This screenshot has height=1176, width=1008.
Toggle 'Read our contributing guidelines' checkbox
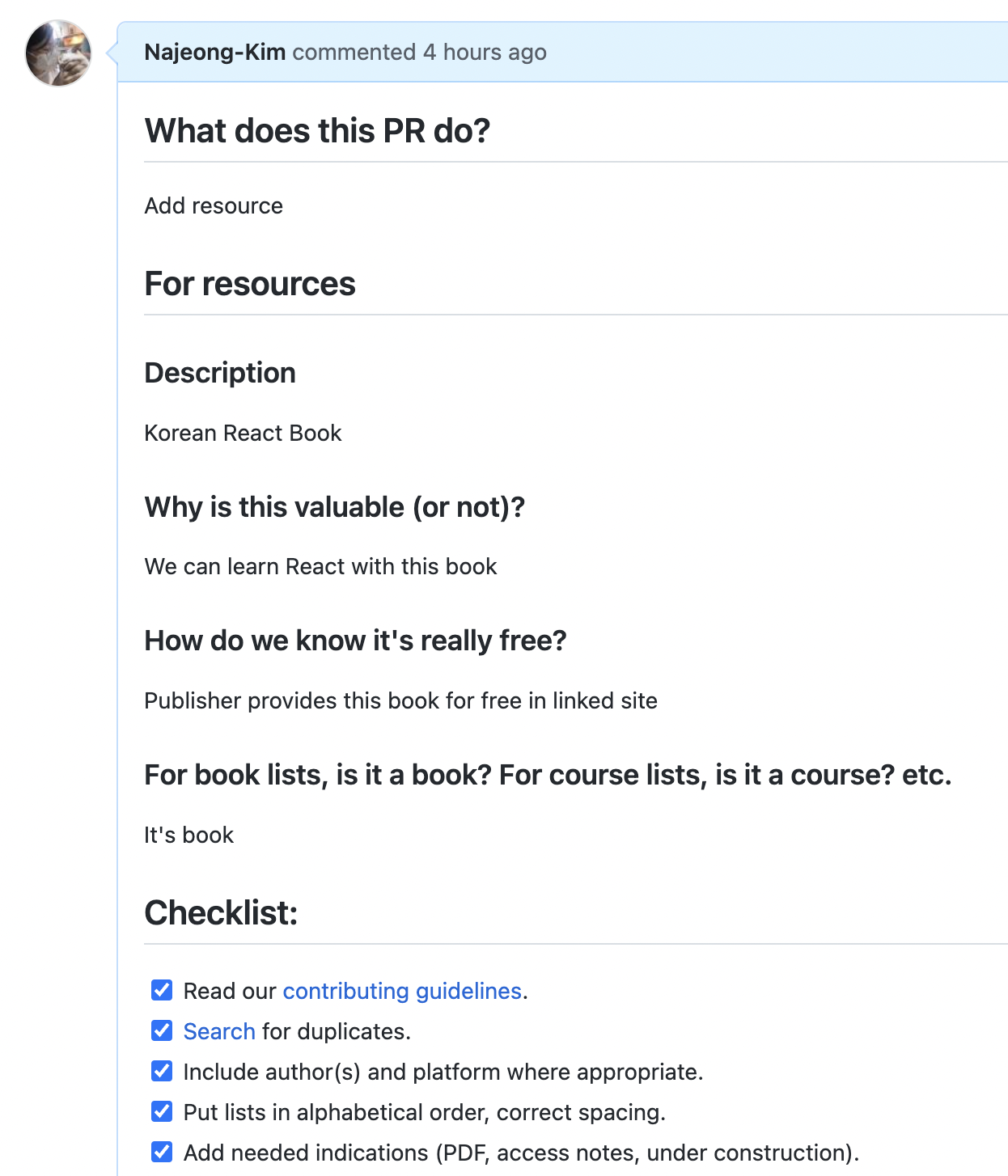click(x=162, y=990)
